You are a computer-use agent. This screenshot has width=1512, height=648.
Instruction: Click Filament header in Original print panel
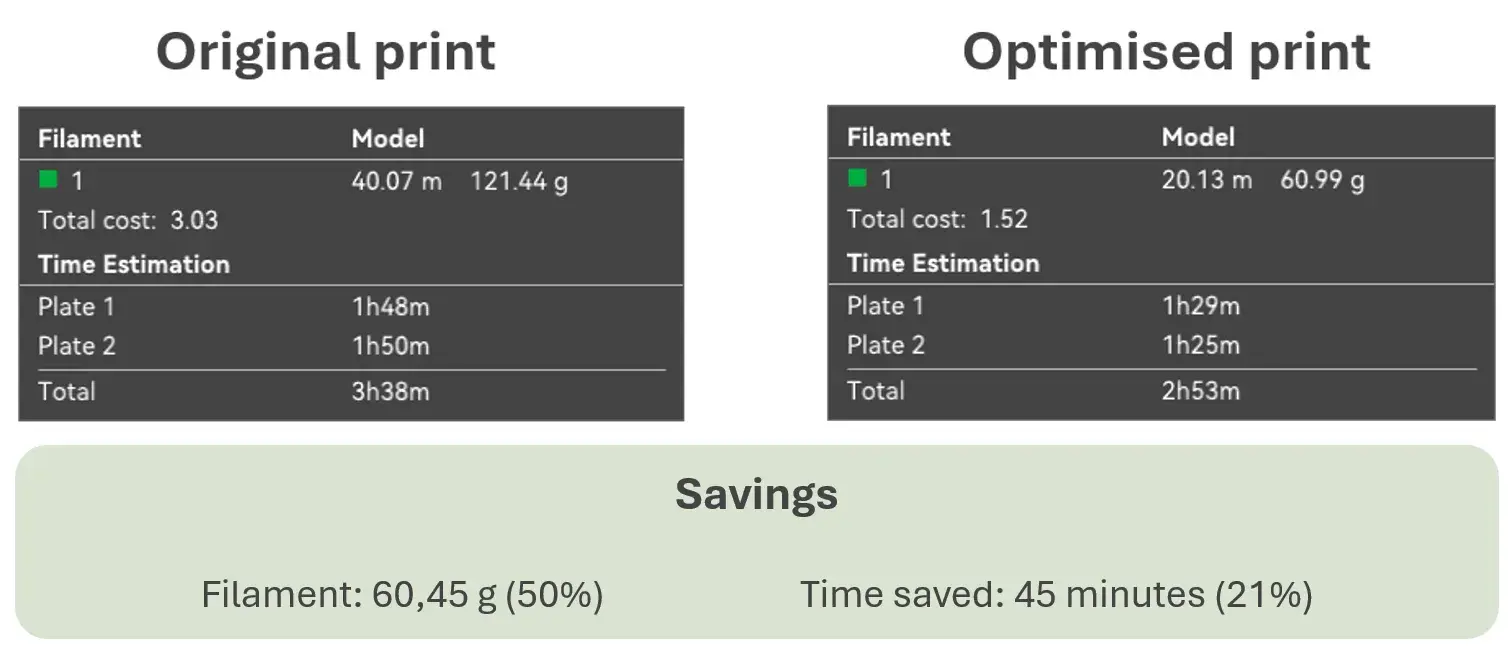89,138
